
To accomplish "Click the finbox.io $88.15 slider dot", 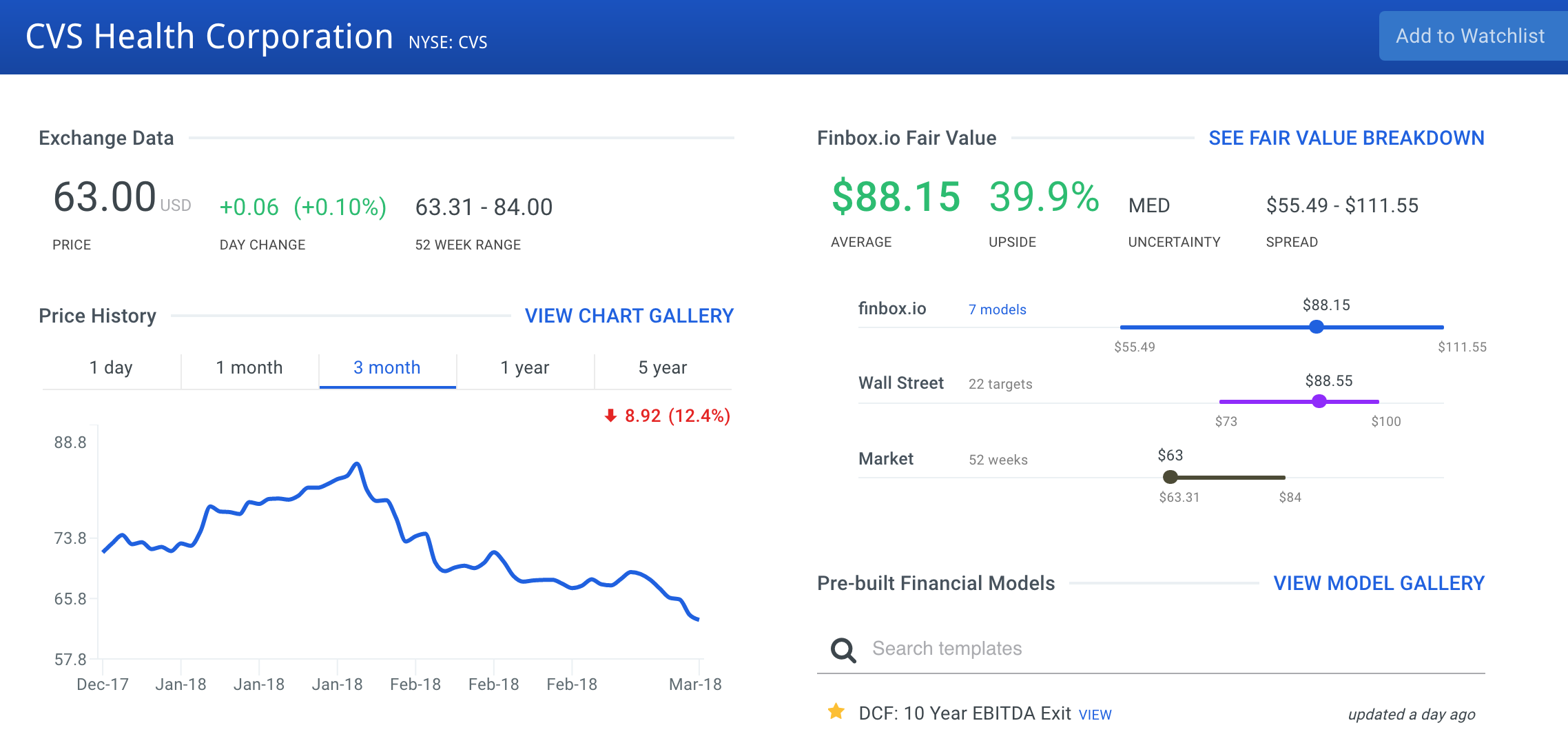I will click(1317, 327).
